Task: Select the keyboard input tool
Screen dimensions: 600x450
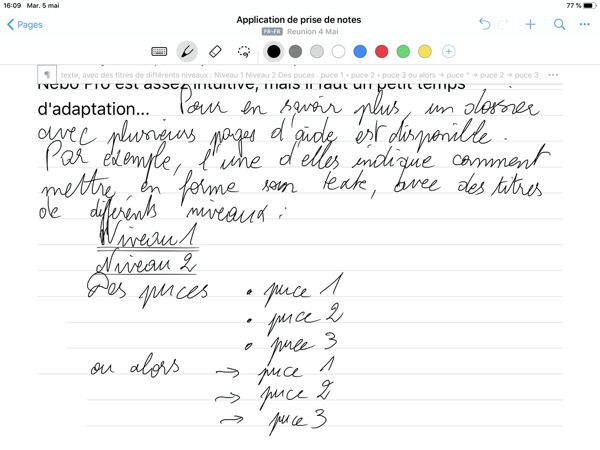Action: 159,51
